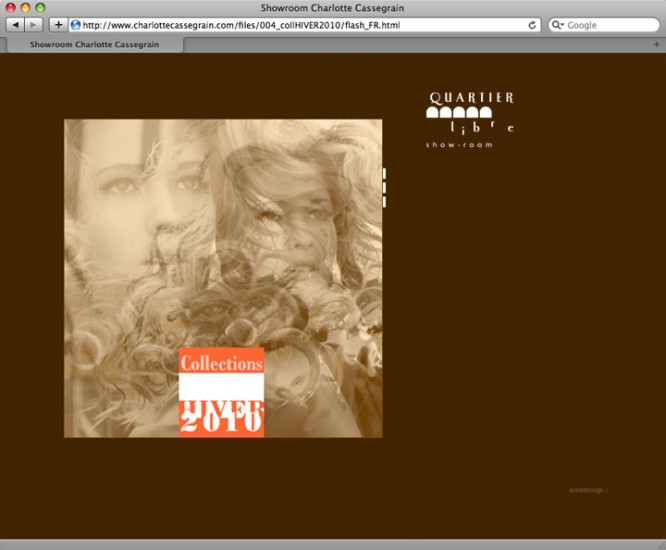Click the globe site icon in address bar
Image resolution: width=666 pixels, height=550 pixels.
coord(76,25)
